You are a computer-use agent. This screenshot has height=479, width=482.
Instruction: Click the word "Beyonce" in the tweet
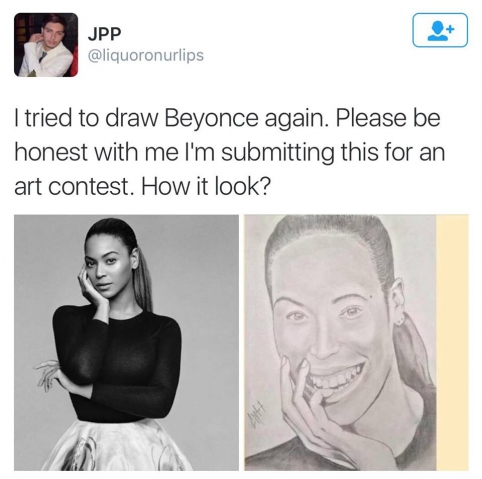210,119
